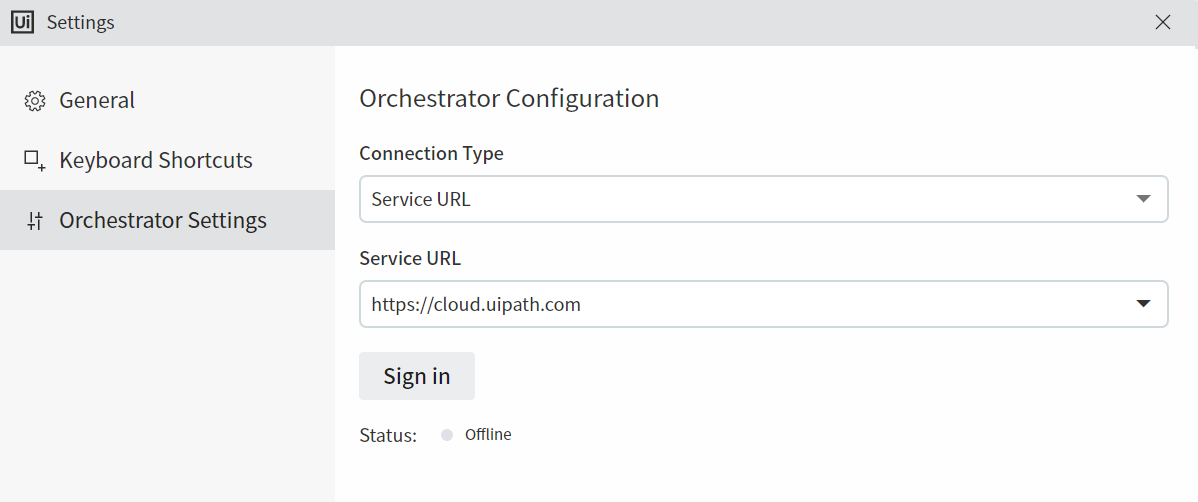Open the General settings section
The image size is (1198, 502).
(x=97, y=101)
